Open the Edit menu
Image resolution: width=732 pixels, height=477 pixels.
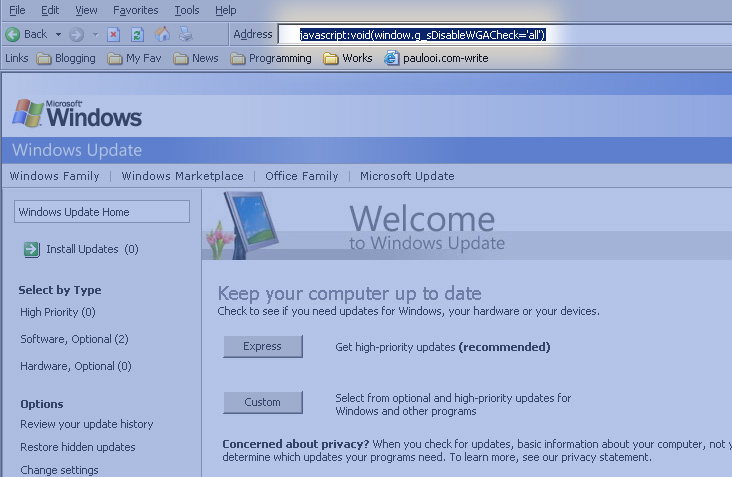coord(50,10)
